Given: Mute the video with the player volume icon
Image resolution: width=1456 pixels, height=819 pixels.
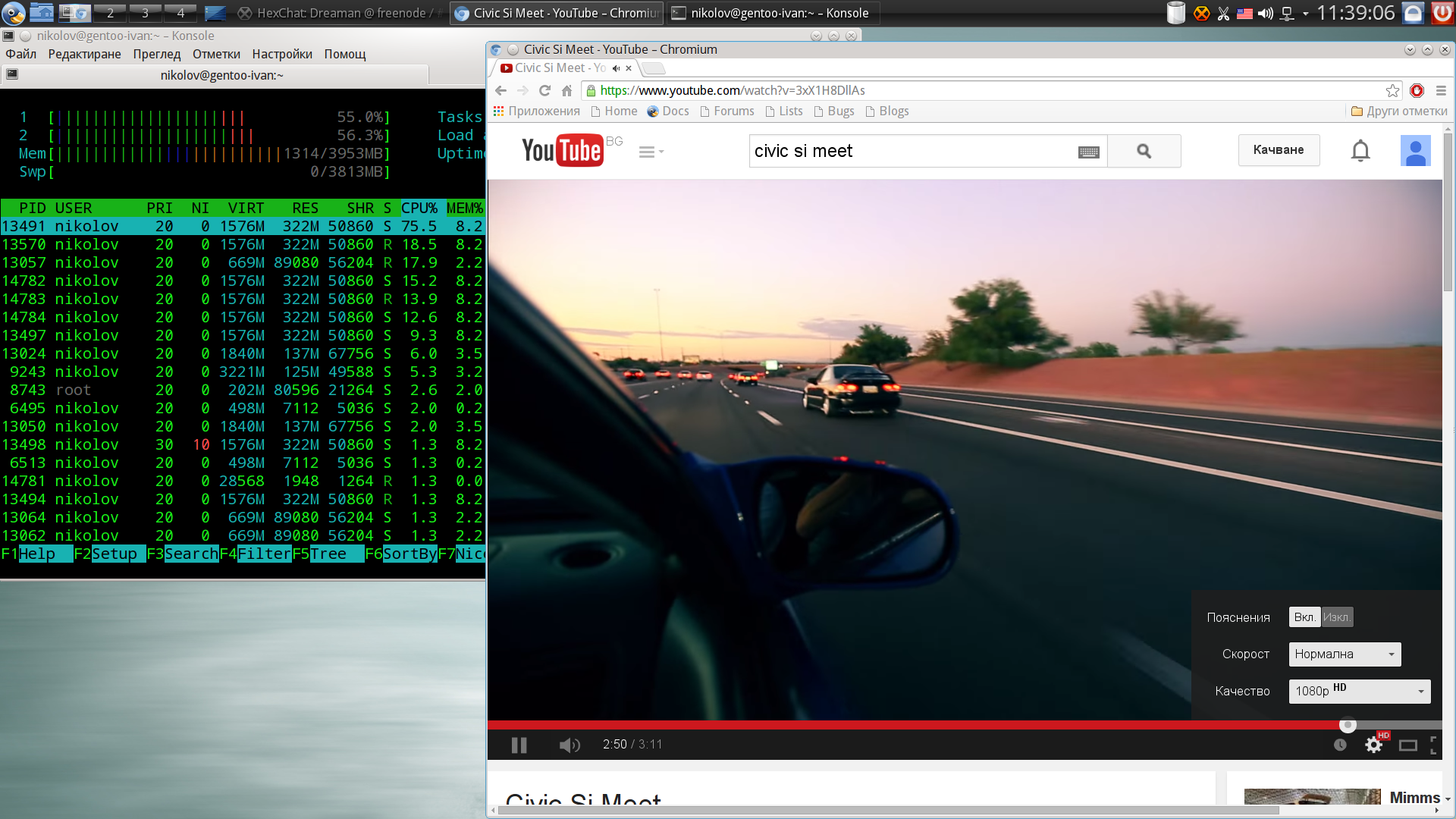Looking at the screenshot, I should 570,745.
